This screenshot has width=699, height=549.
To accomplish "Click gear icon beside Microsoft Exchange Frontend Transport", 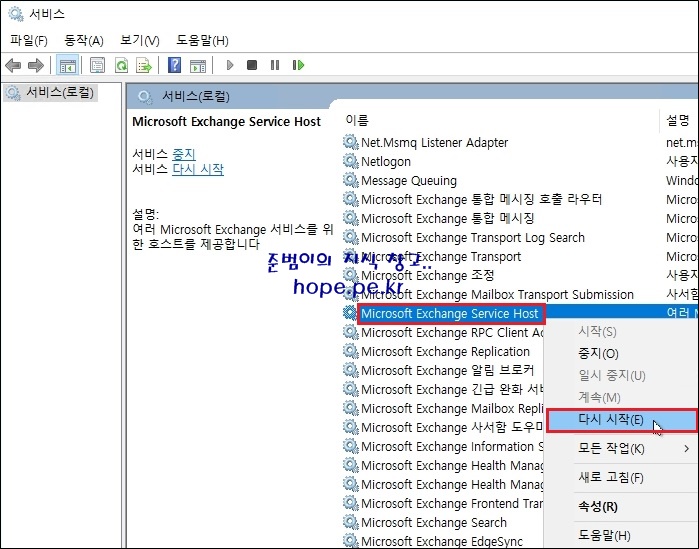I will 350,503.
